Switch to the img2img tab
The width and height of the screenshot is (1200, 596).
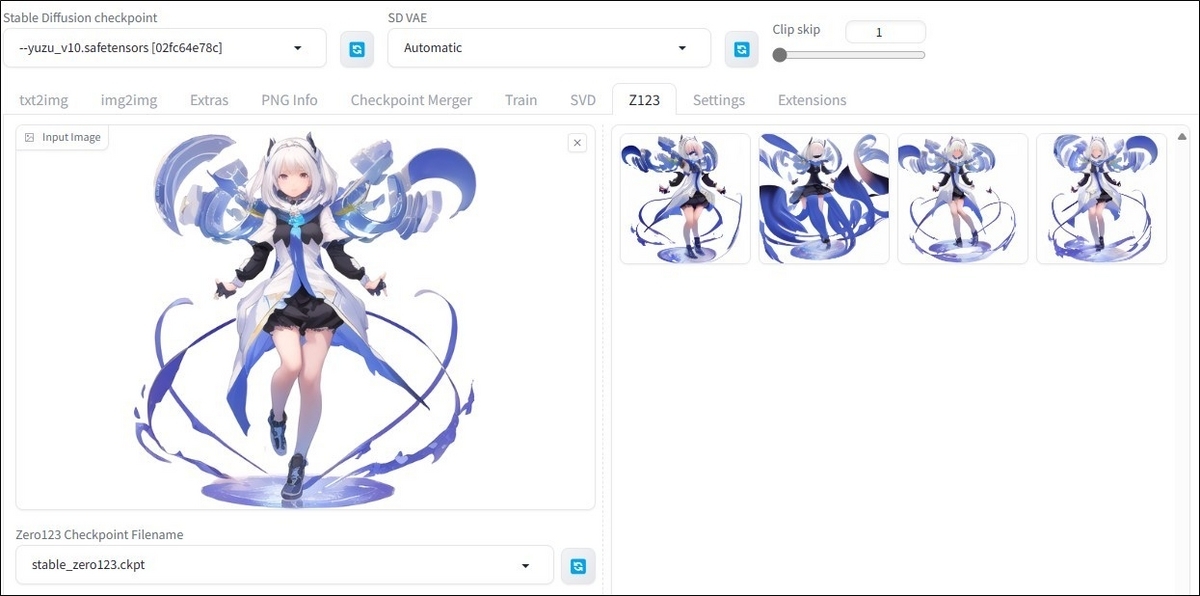click(x=129, y=100)
